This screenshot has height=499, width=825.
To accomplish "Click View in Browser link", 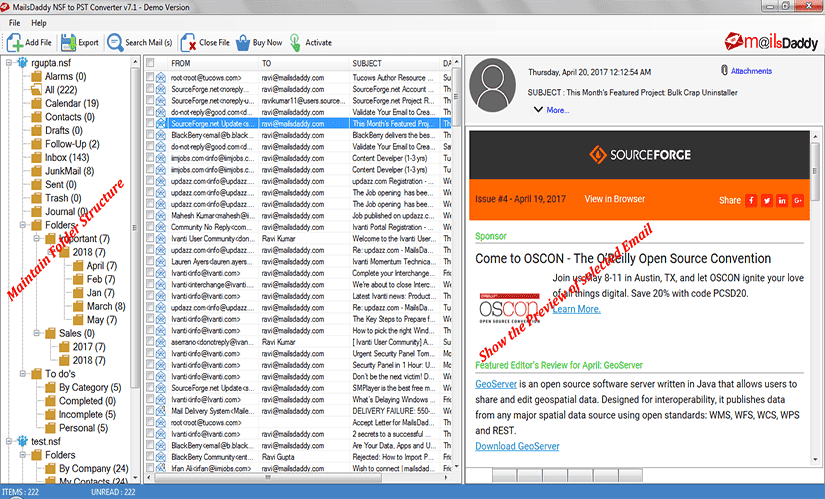I will pos(615,199).
